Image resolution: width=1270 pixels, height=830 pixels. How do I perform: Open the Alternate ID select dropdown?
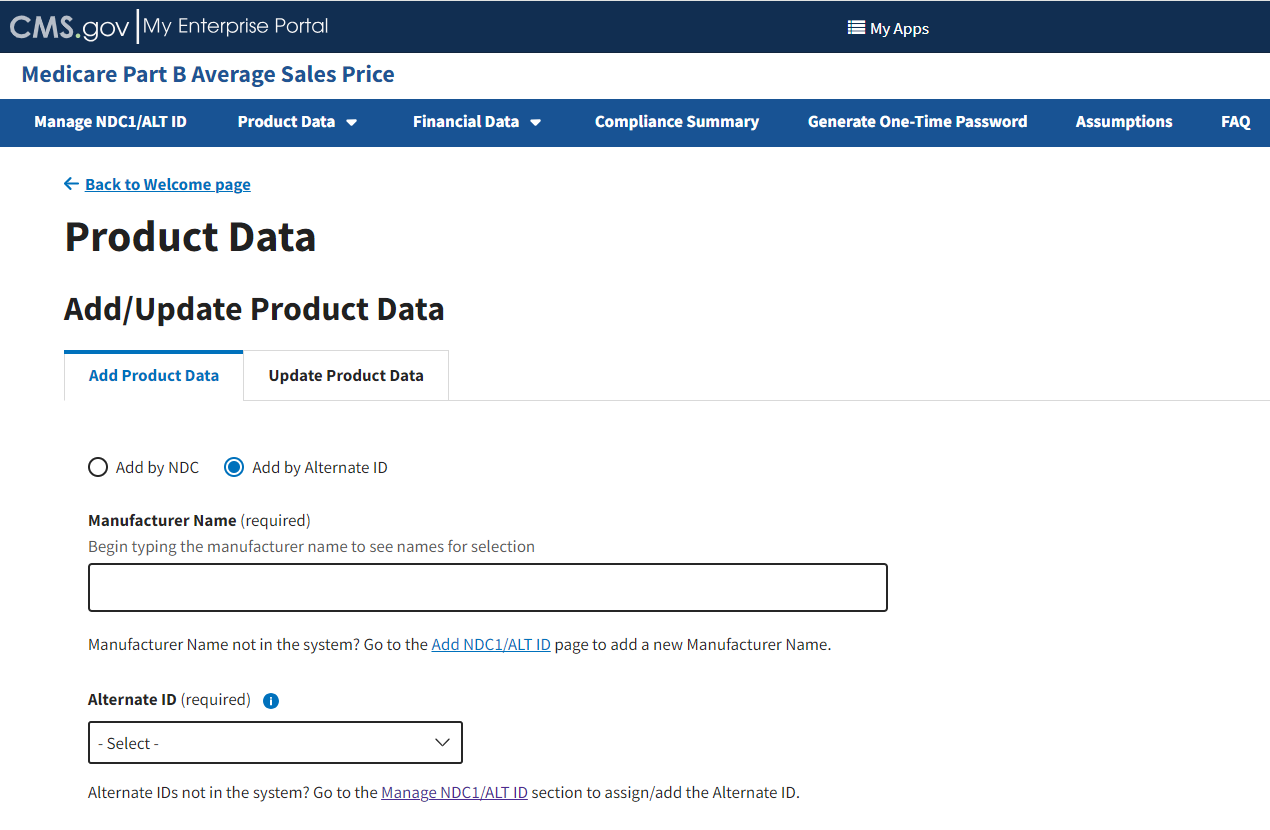275,743
